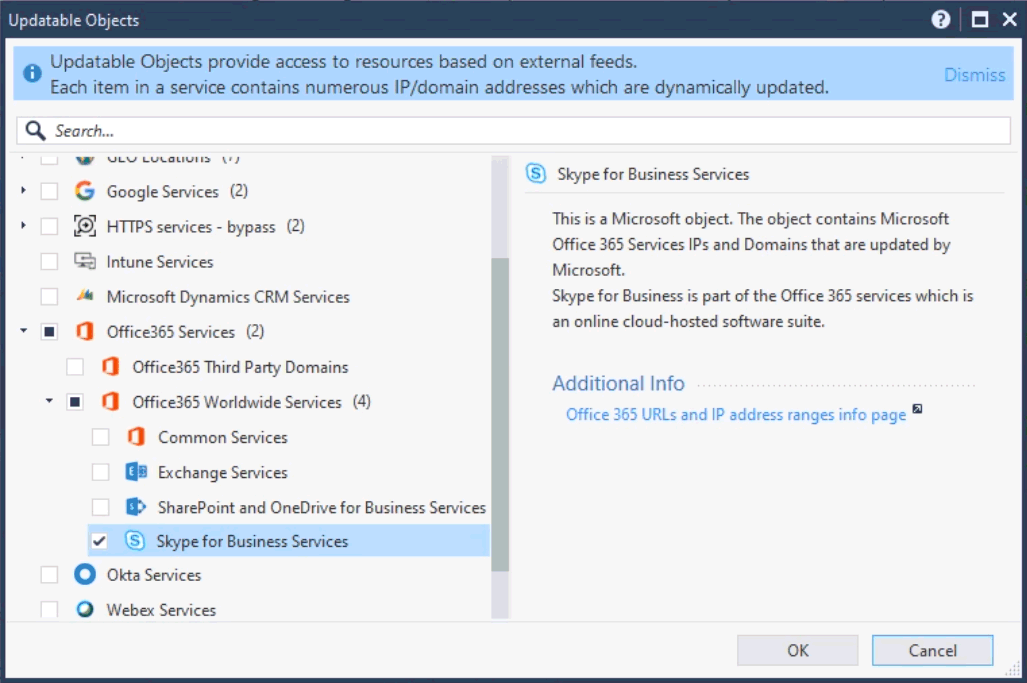Check the Exchange Services checkbox
Viewport: 1027px width, 683px height.
click(100, 471)
